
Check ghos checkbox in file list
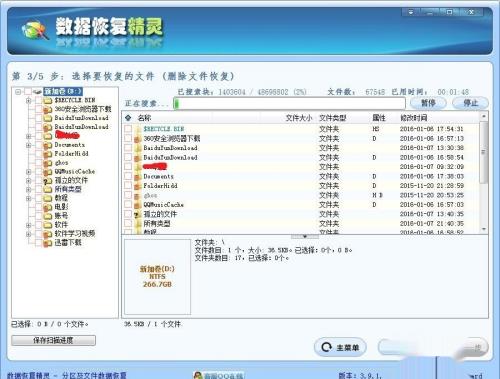(x=128, y=196)
